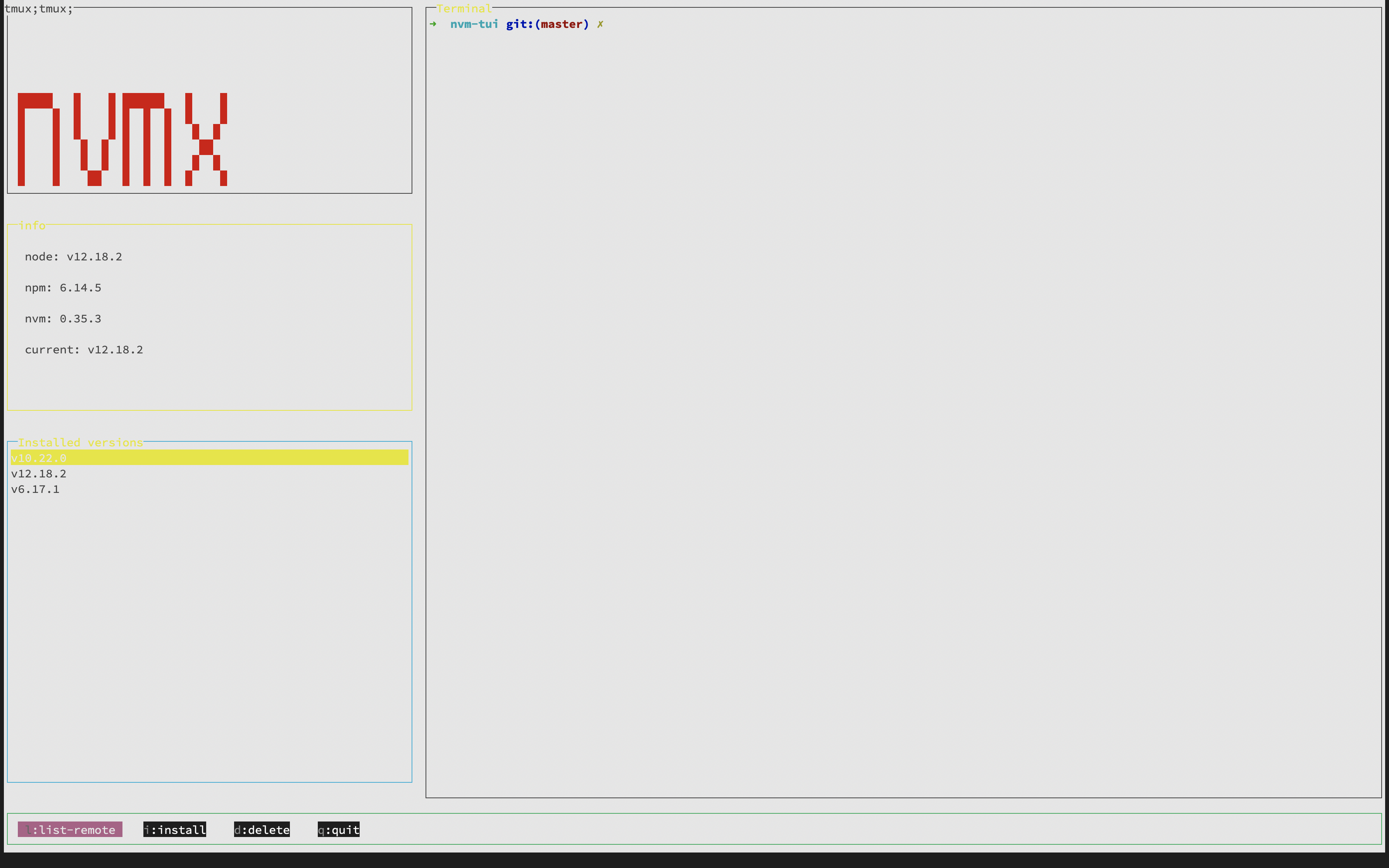This screenshot has height=868, width=1389.
Task: Click the info panel title
Action: pyautogui.click(x=32, y=226)
